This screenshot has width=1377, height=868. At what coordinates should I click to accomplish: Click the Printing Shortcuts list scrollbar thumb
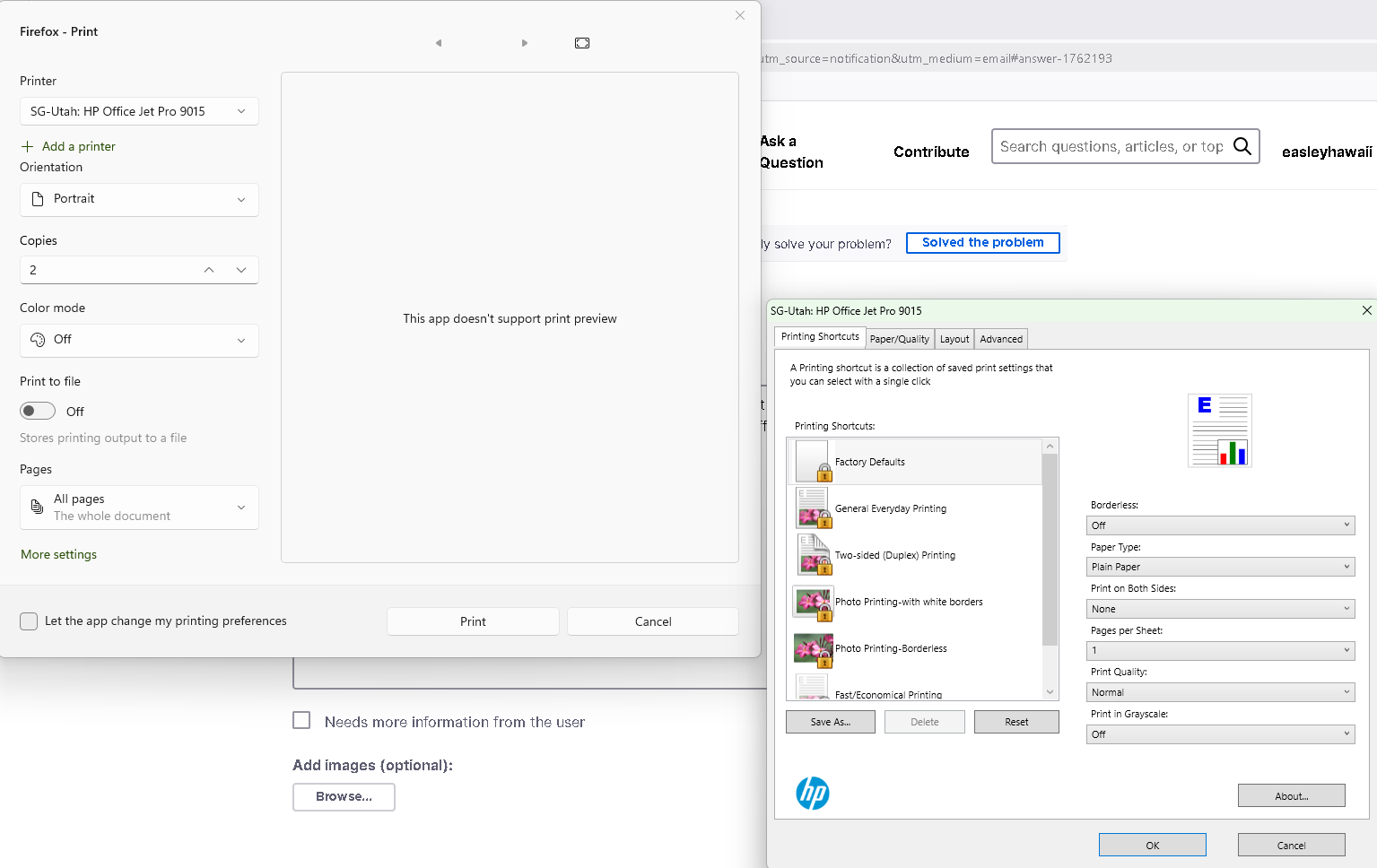coord(1050,550)
